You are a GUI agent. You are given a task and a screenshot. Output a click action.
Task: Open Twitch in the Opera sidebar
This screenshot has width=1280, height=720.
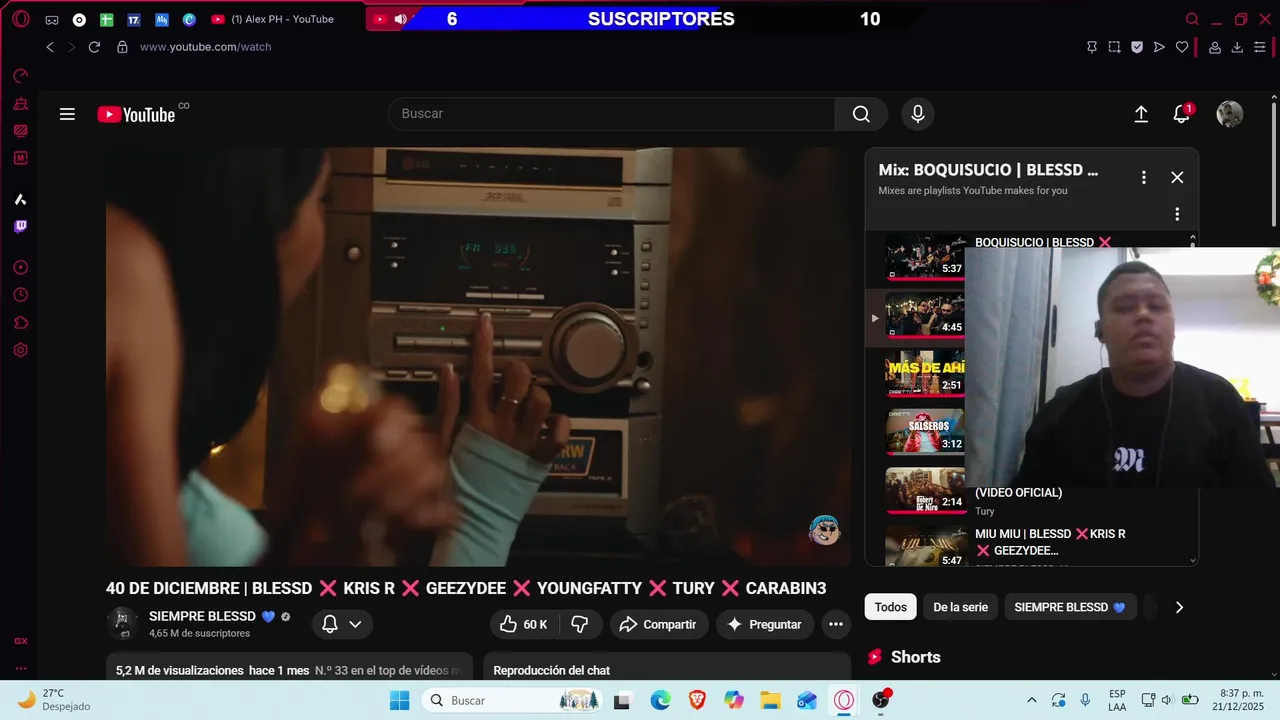click(20, 227)
